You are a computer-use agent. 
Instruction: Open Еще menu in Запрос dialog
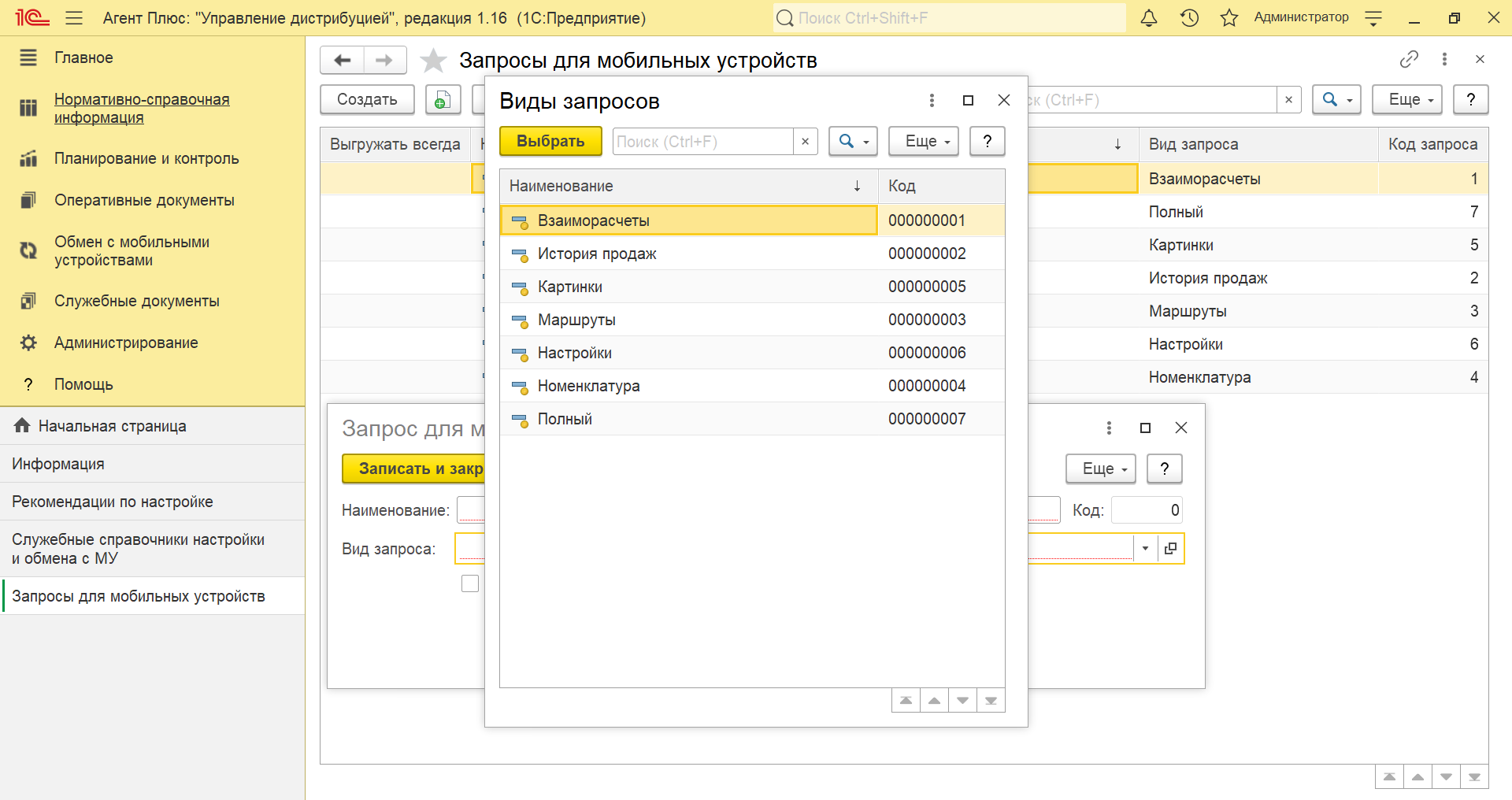(x=1101, y=469)
